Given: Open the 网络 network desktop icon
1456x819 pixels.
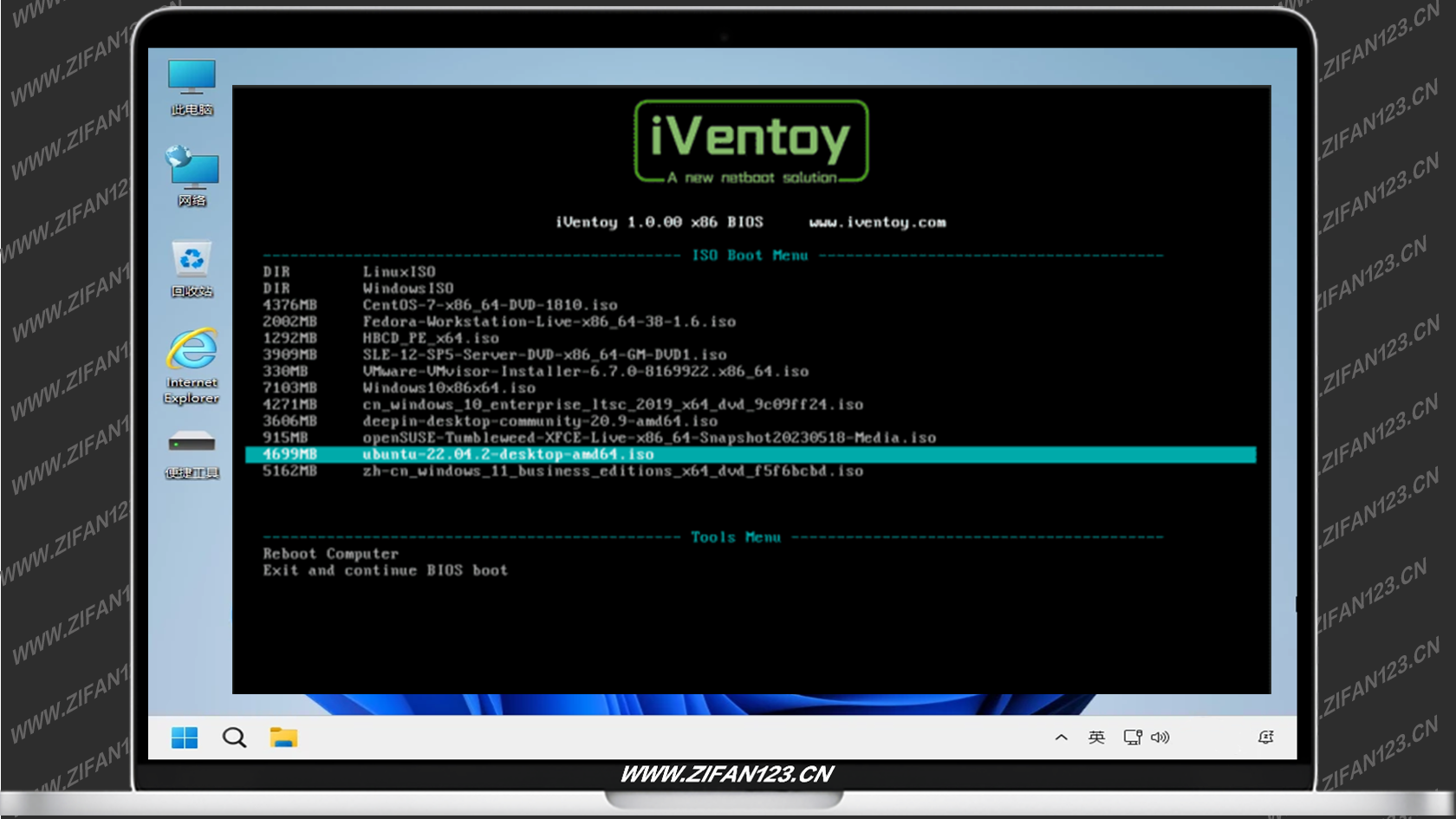Looking at the screenshot, I should (192, 177).
